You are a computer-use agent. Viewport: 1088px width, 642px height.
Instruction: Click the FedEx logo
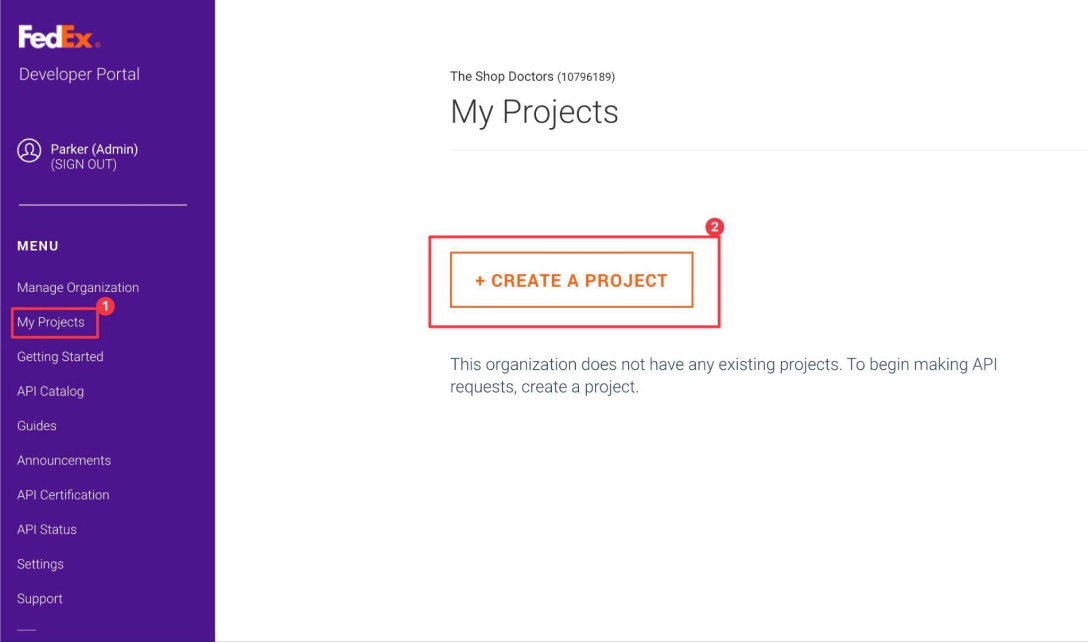point(59,37)
